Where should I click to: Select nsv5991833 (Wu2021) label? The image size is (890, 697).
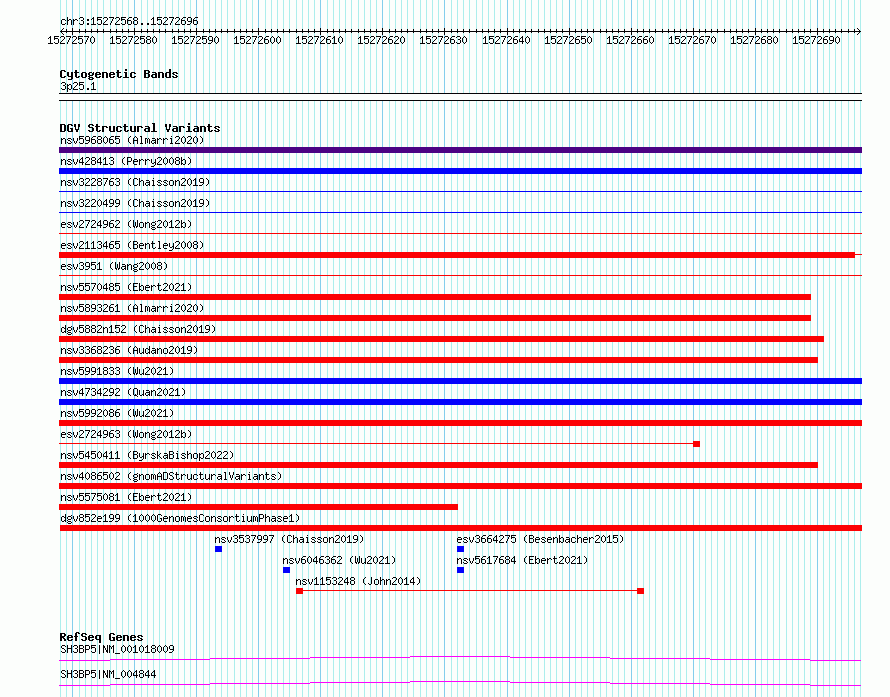(x=117, y=371)
